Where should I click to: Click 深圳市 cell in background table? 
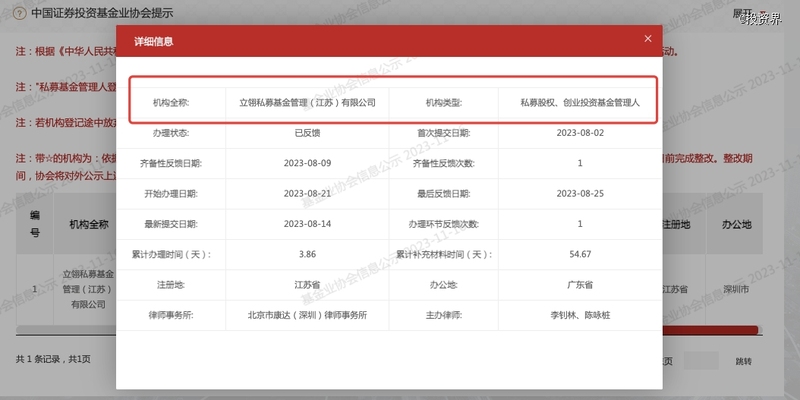pos(736,289)
